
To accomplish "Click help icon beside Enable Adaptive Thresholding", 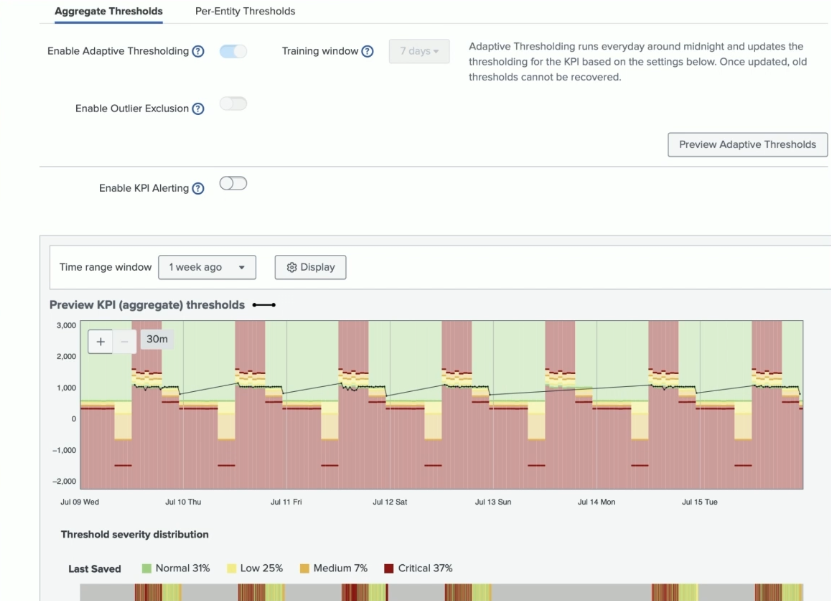I will click(198, 51).
